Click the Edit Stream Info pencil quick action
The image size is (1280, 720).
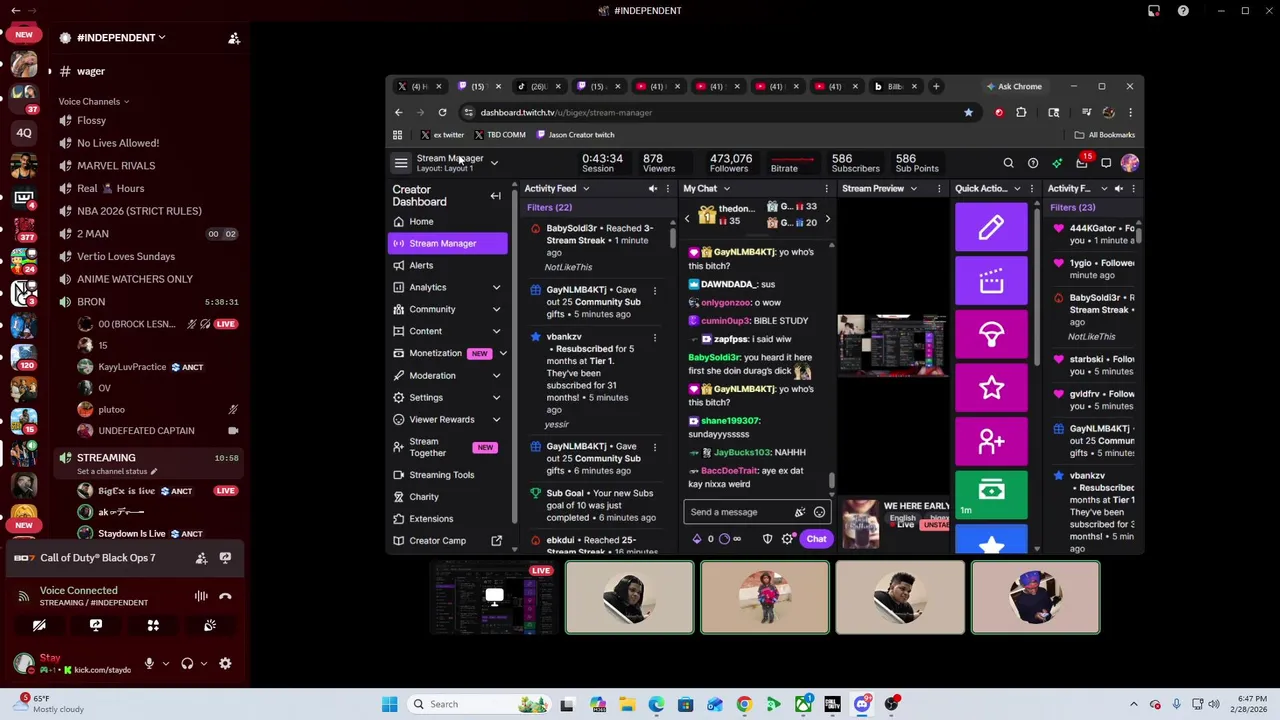tap(991, 227)
